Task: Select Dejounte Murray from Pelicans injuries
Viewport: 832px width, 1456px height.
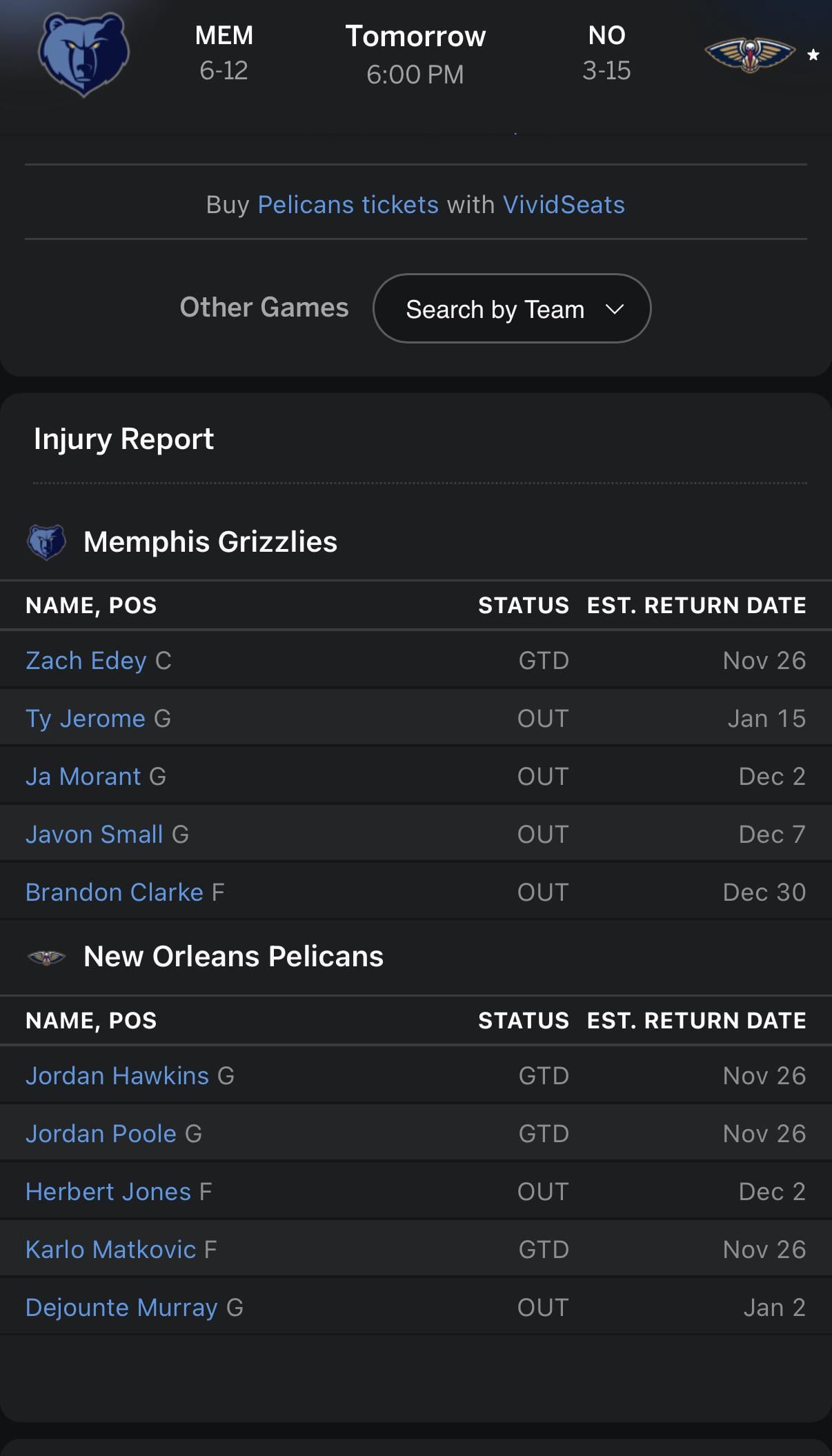Action: click(x=121, y=1308)
